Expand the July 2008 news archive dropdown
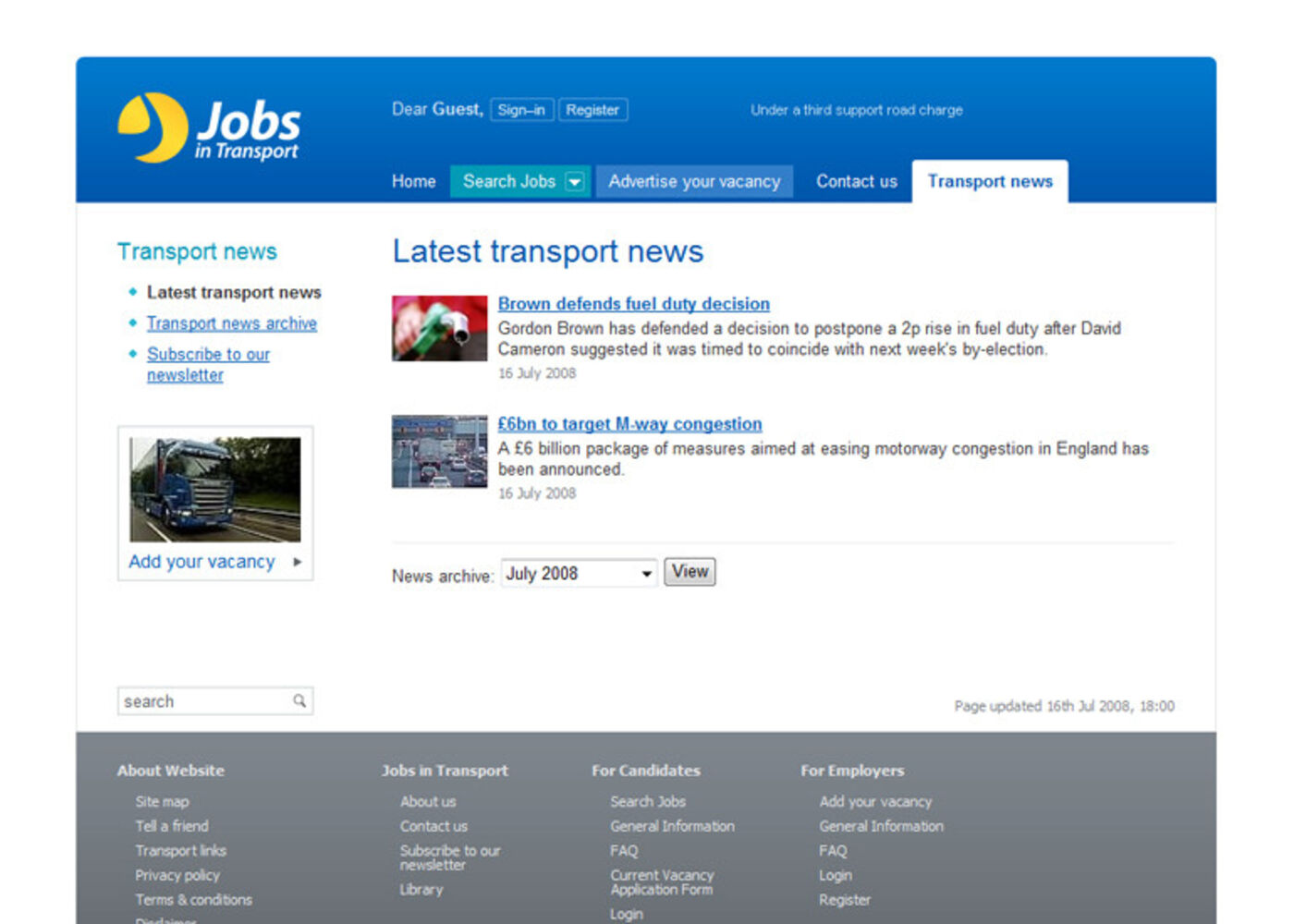This screenshot has height=924, width=1294. click(646, 574)
